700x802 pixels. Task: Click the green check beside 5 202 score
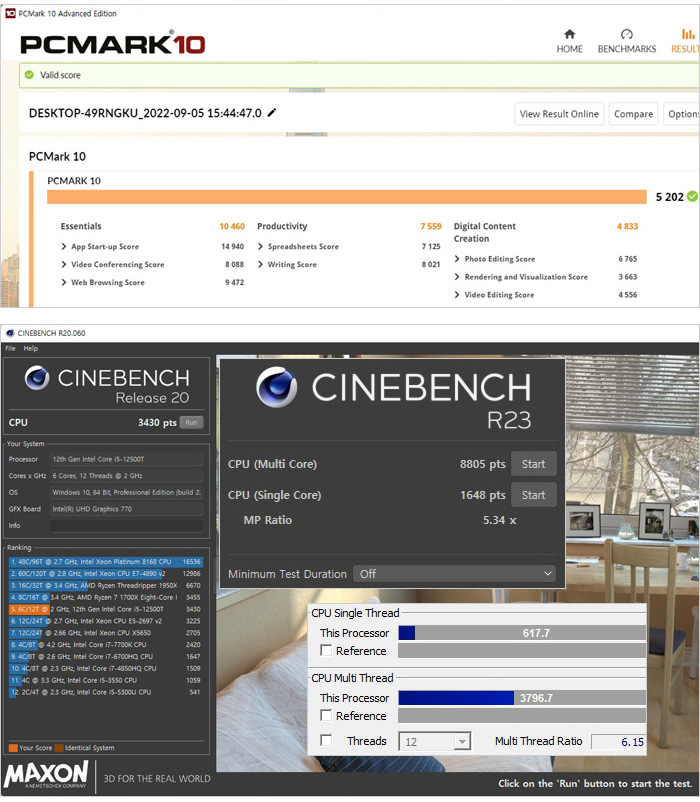pyautogui.click(x=692, y=196)
